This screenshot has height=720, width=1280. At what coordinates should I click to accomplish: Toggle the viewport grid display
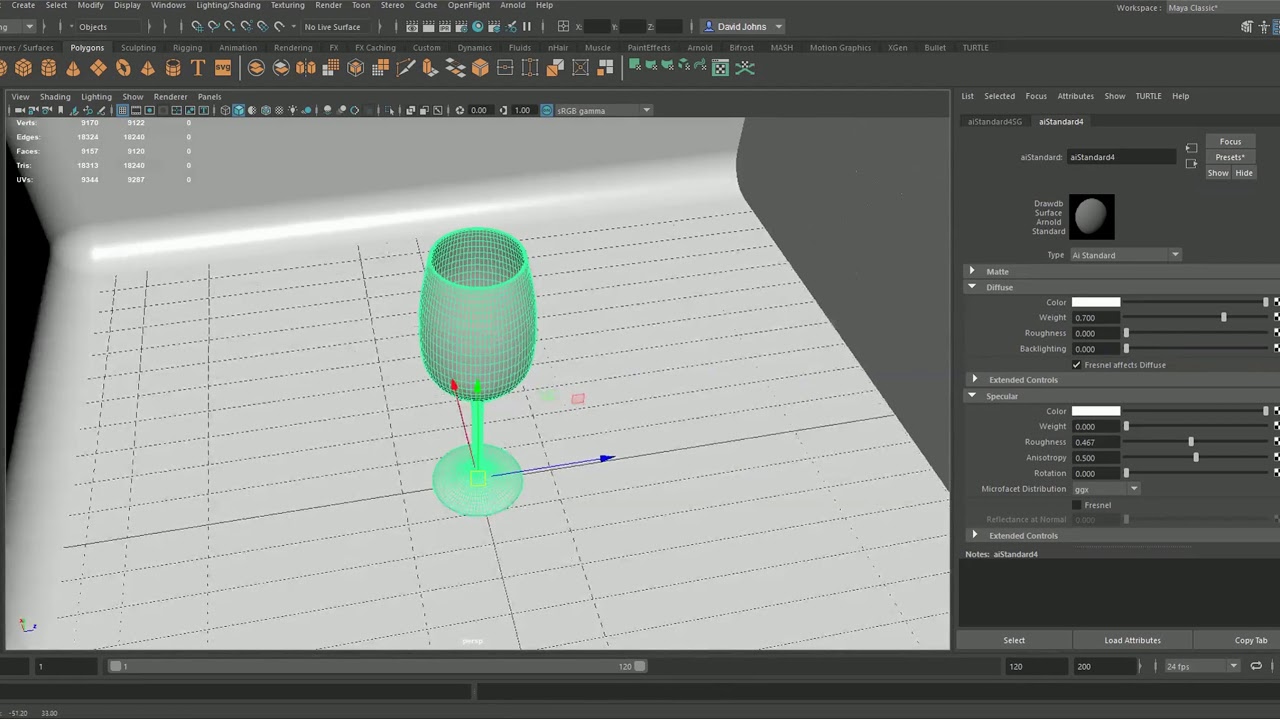tap(122, 110)
